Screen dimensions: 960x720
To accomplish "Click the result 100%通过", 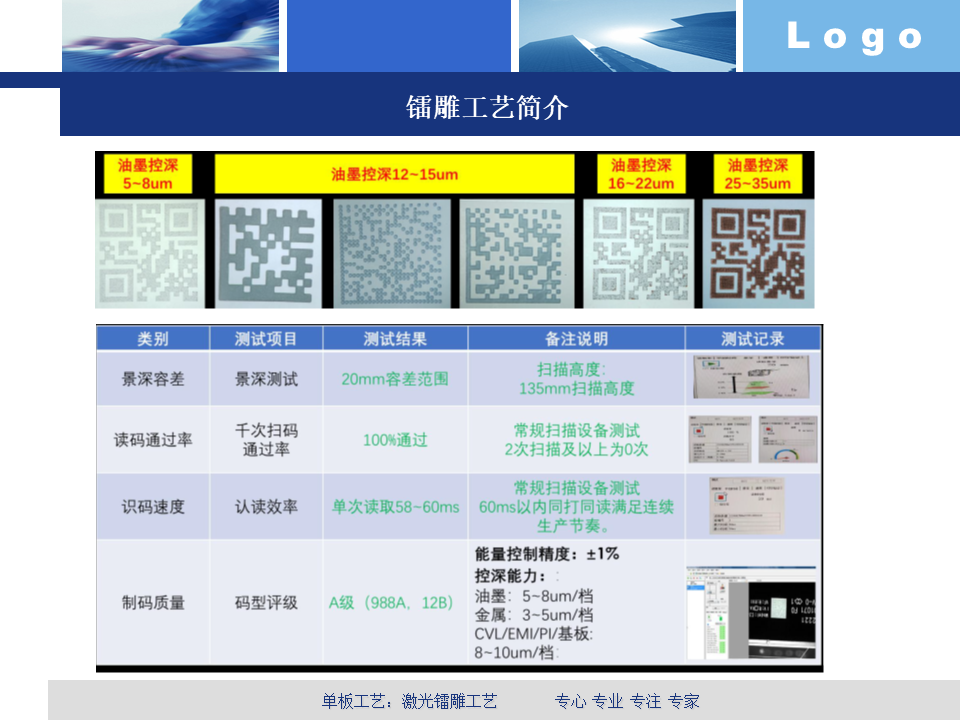I will pos(395,440).
